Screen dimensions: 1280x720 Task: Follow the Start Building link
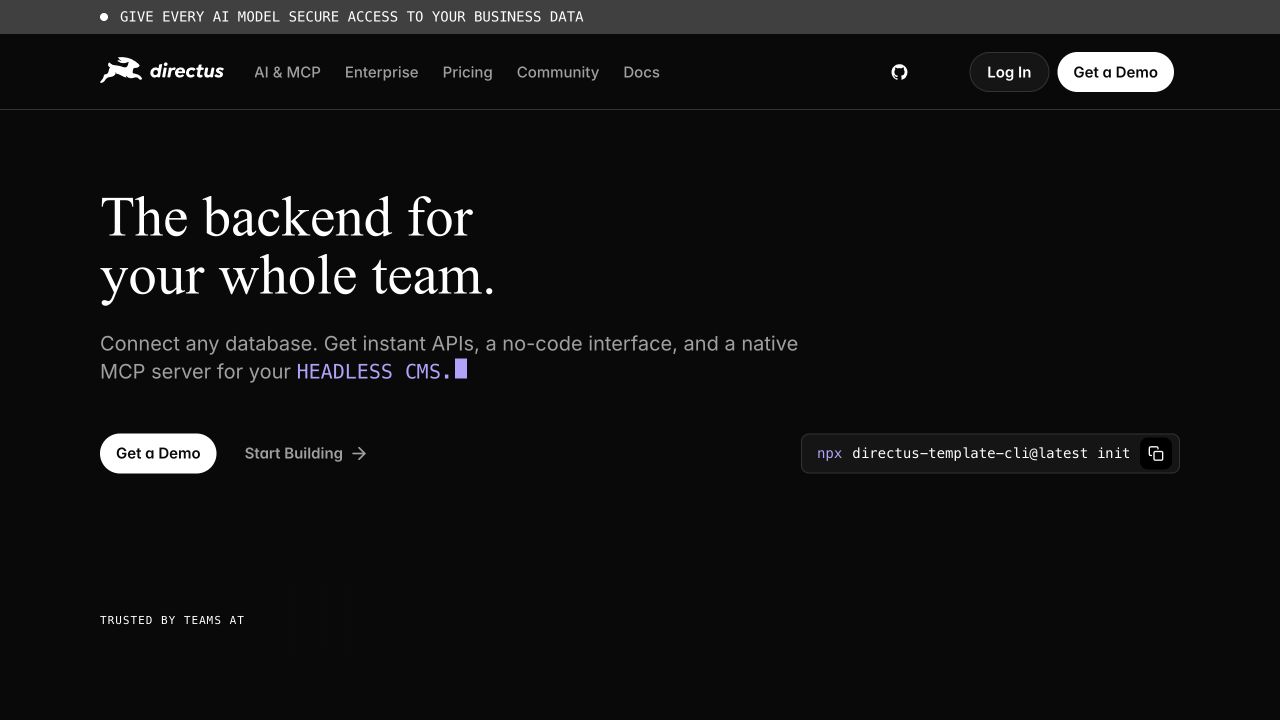306,453
